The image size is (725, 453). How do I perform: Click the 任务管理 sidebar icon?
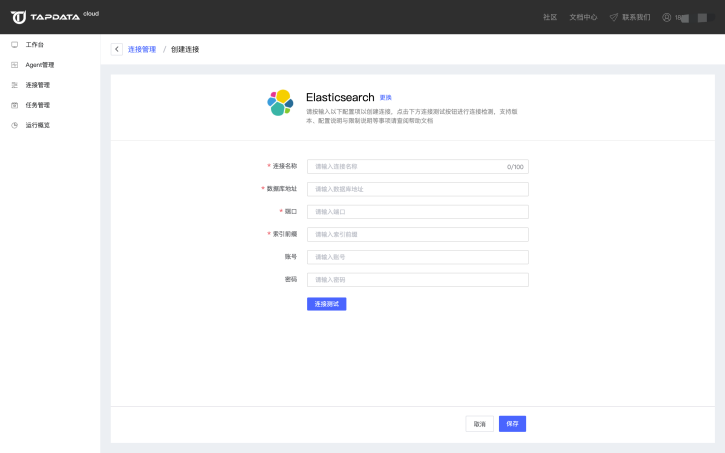(15, 105)
